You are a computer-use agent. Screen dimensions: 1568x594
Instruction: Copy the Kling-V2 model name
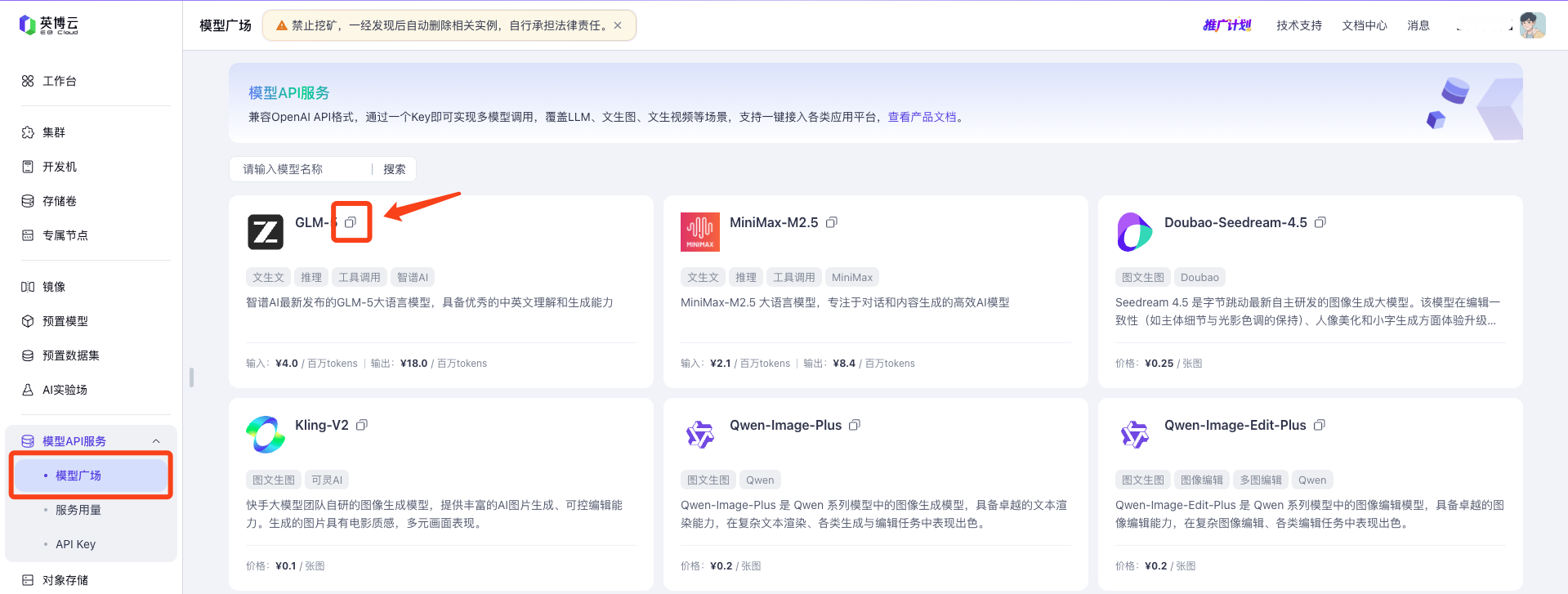(x=362, y=425)
